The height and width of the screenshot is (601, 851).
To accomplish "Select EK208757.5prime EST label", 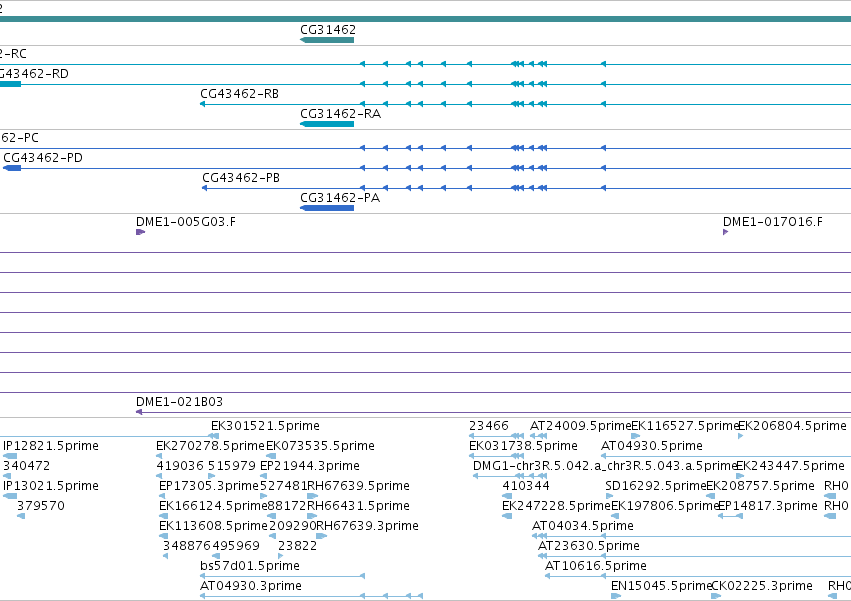I will click(x=760, y=486).
